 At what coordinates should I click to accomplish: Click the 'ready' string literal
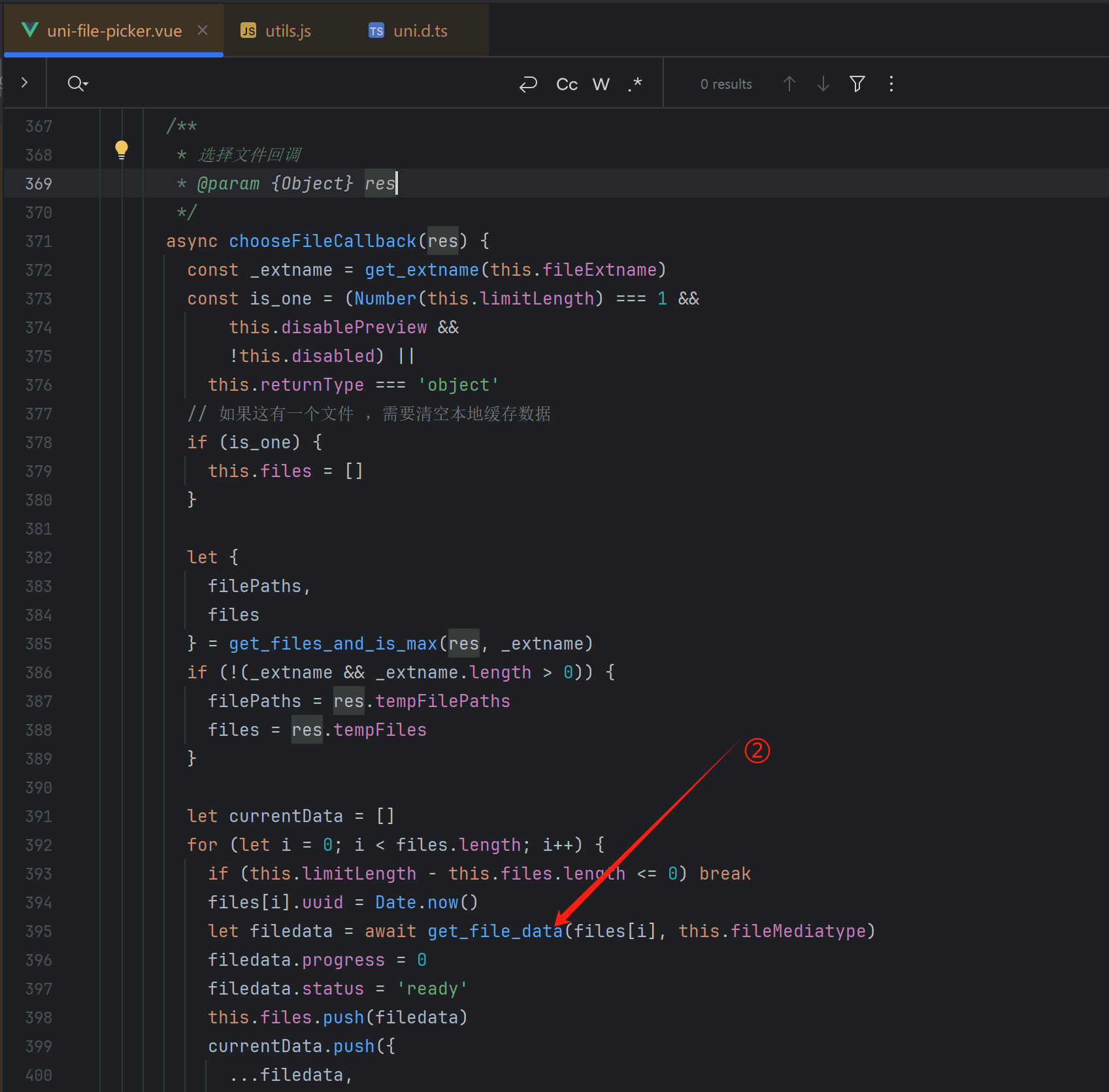pyautogui.click(x=432, y=989)
